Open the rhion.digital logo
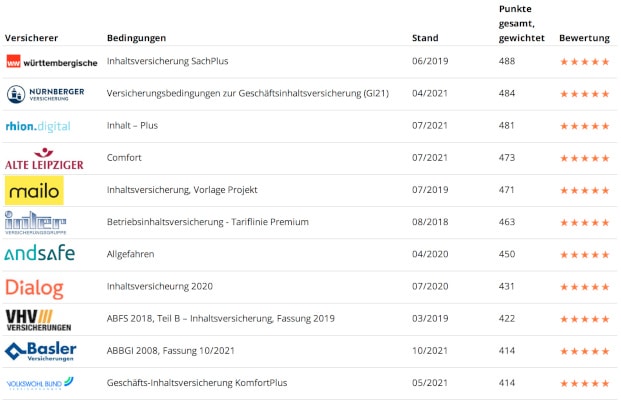The image size is (621, 400). click(38, 126)
